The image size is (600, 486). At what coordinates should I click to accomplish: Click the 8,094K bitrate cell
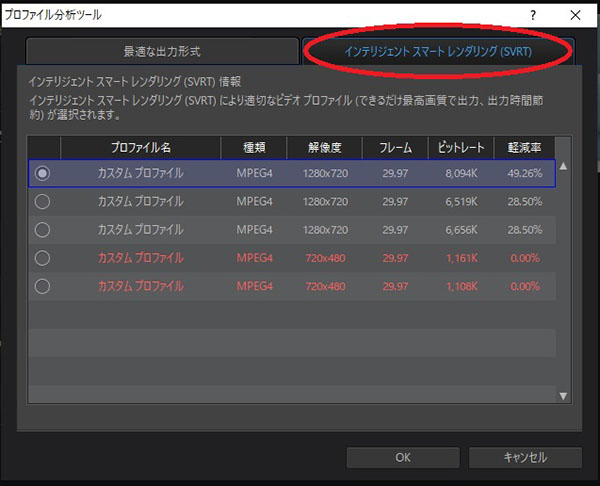pyautogui.click(x=461, y=173)
